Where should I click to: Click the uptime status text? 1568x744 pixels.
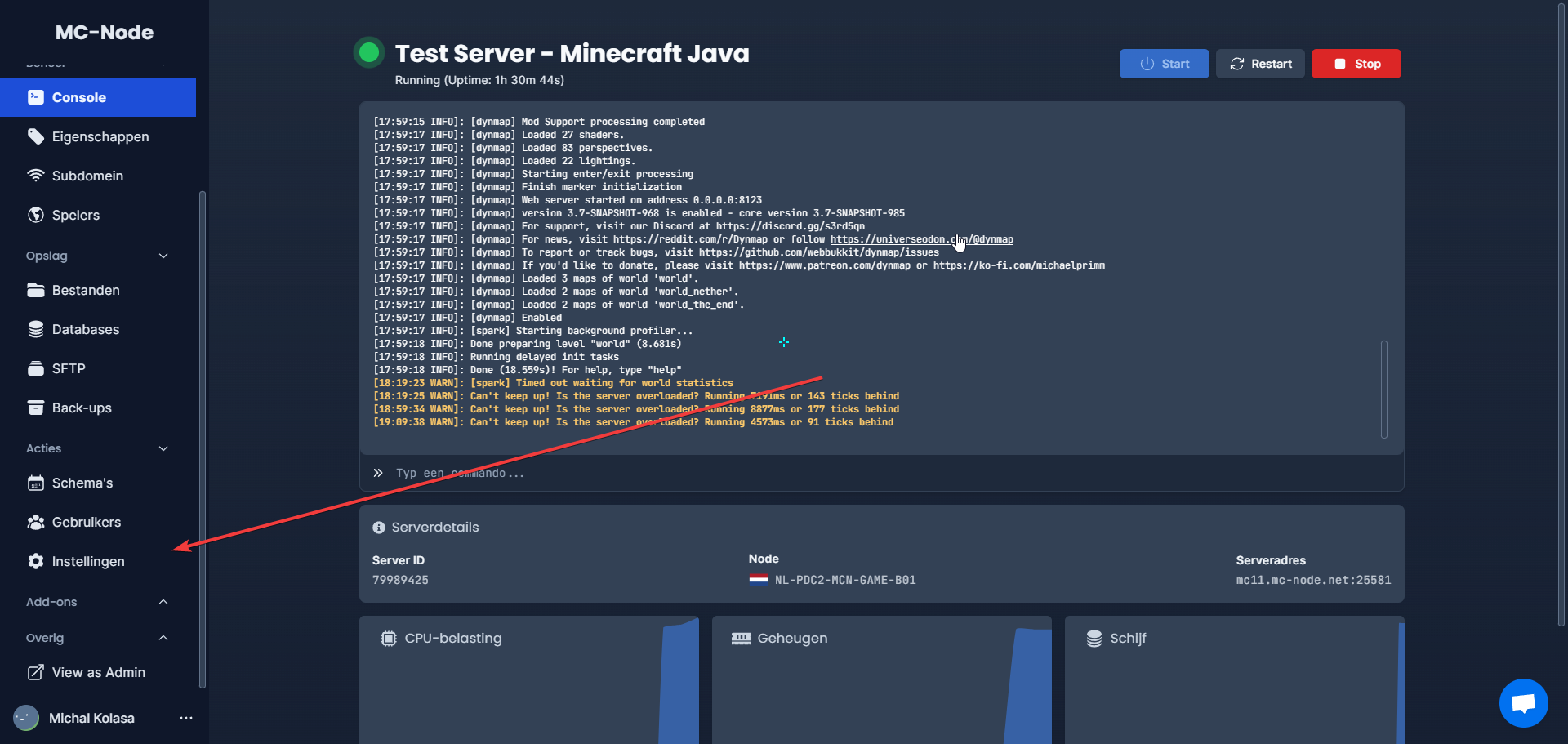[x=479, y=80]
